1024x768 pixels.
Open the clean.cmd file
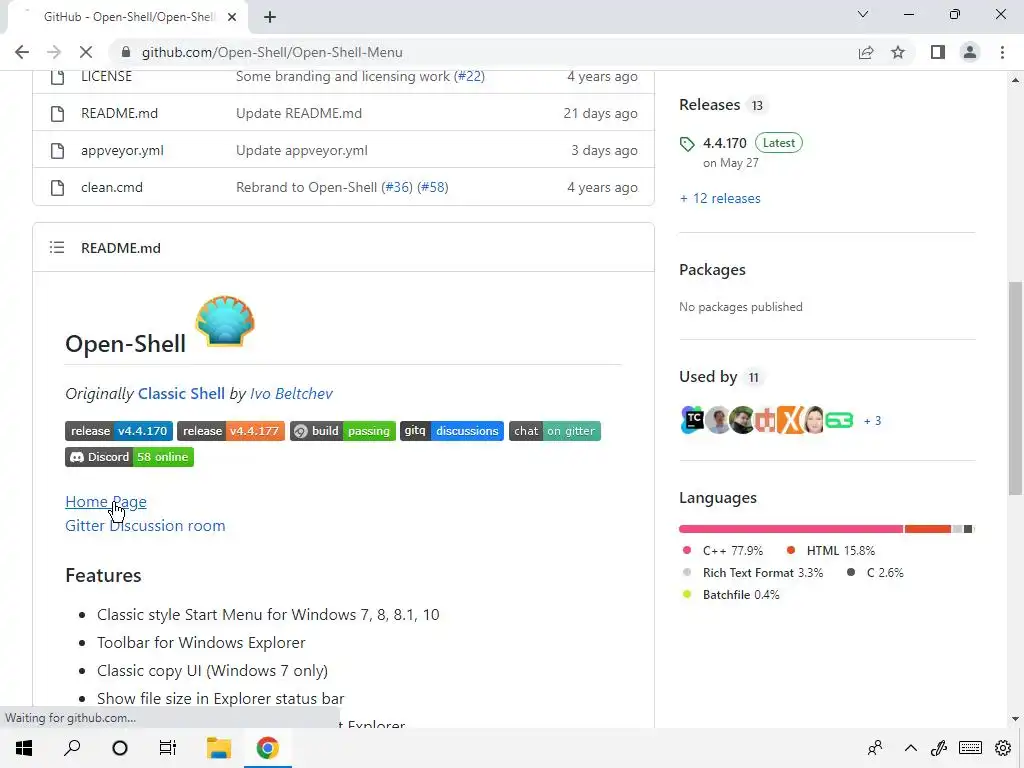pos(112,187)
